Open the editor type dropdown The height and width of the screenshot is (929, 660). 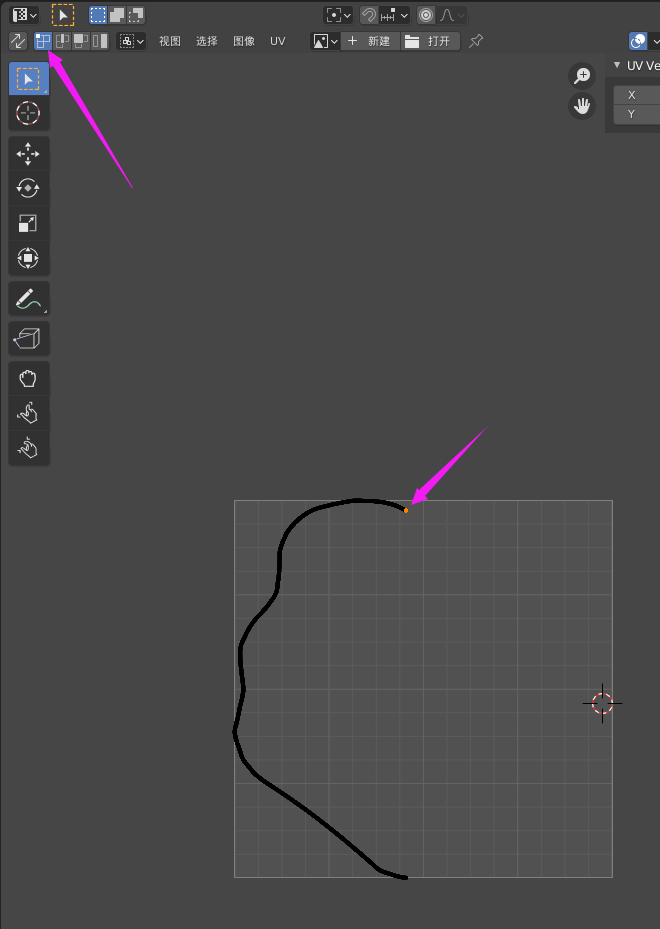tap(25, 15)
